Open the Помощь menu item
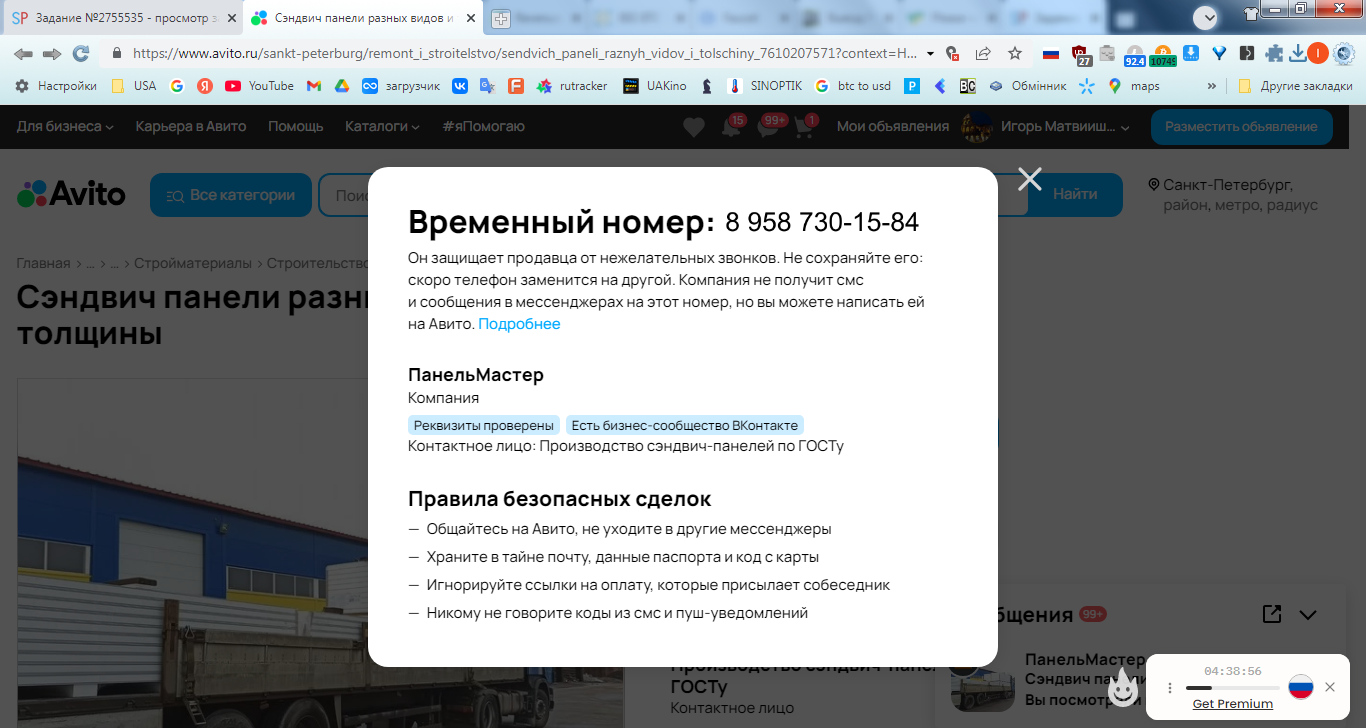Screen dimensions: 1366x728 [x=295, y=126]
